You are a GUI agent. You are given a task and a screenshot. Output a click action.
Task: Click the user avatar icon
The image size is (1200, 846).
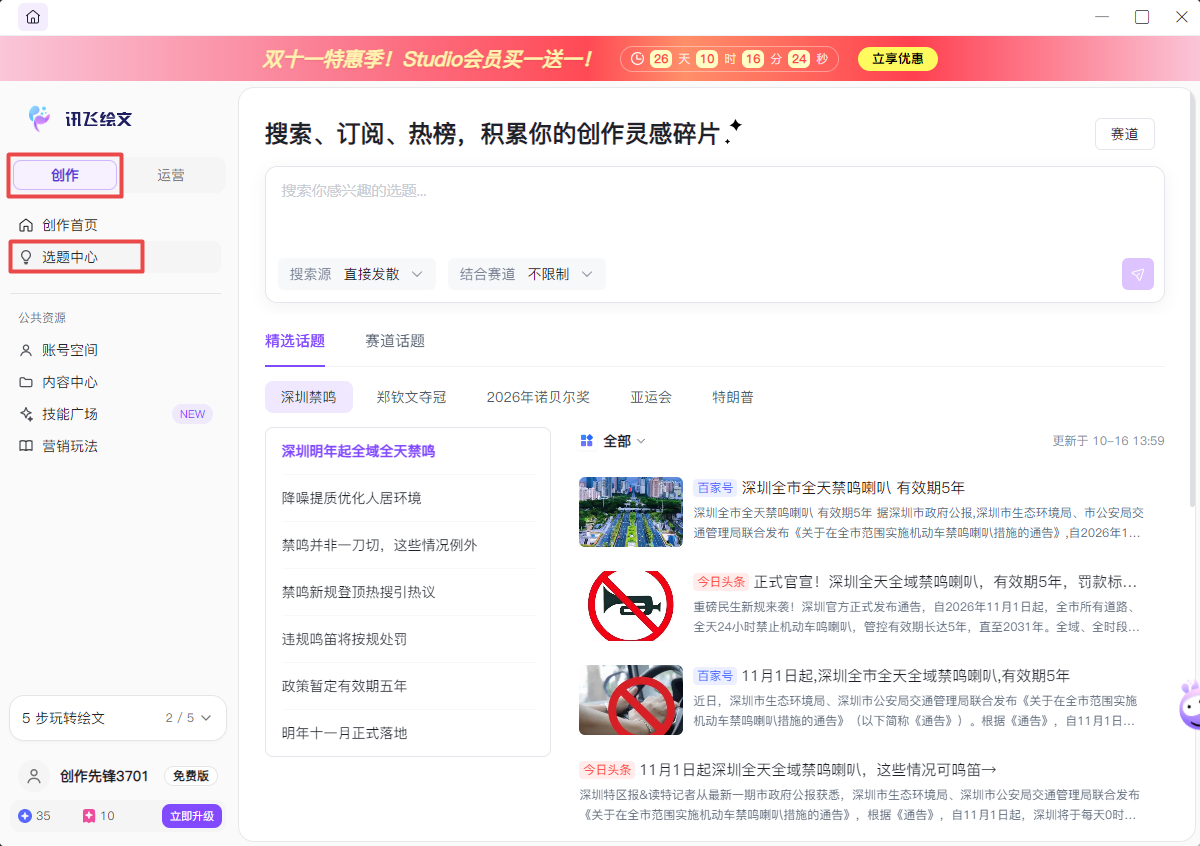[36, 776]
